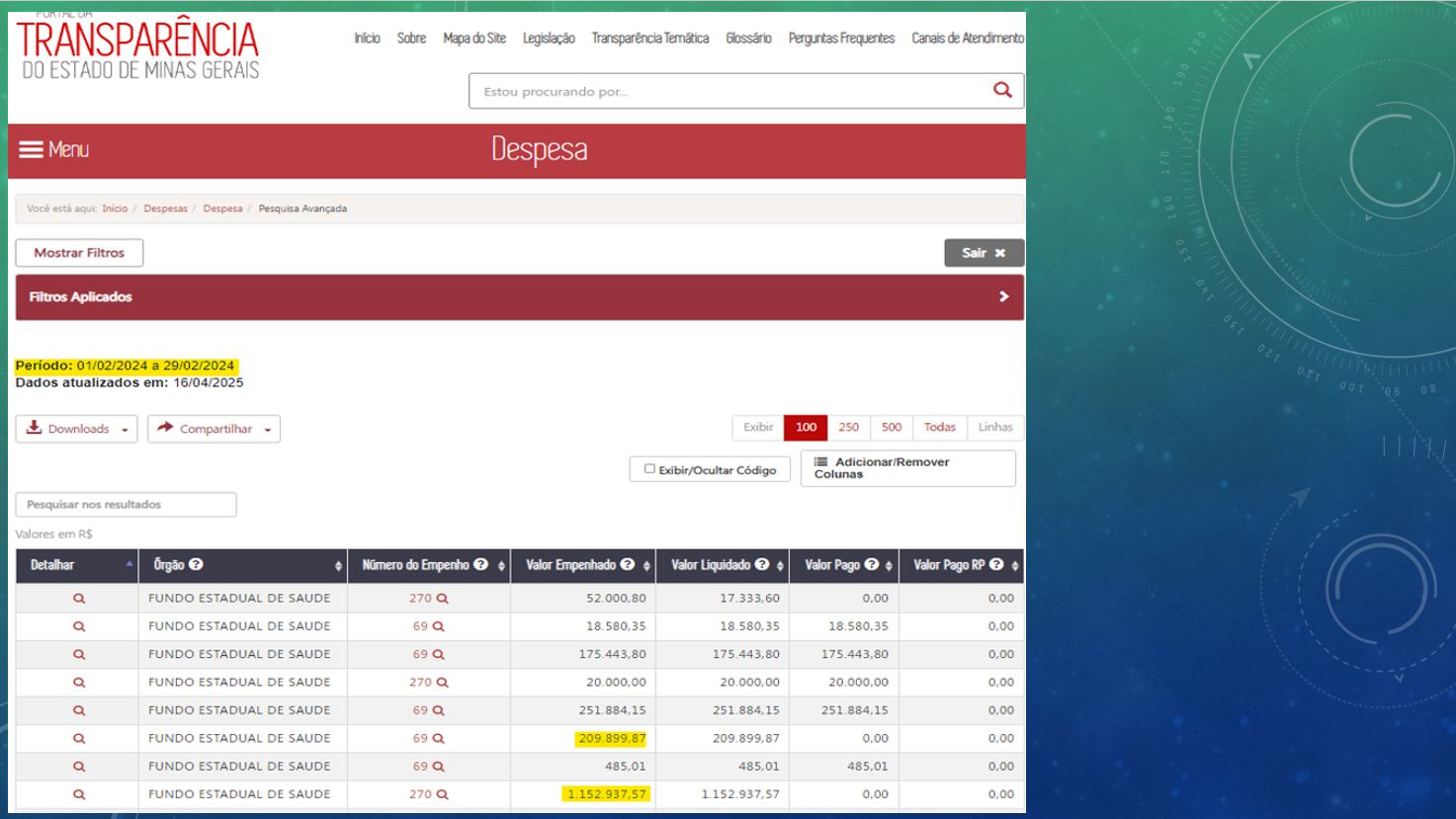Click the sort arrows of the Valor Pago column
1456x819 pixels.
889,566
